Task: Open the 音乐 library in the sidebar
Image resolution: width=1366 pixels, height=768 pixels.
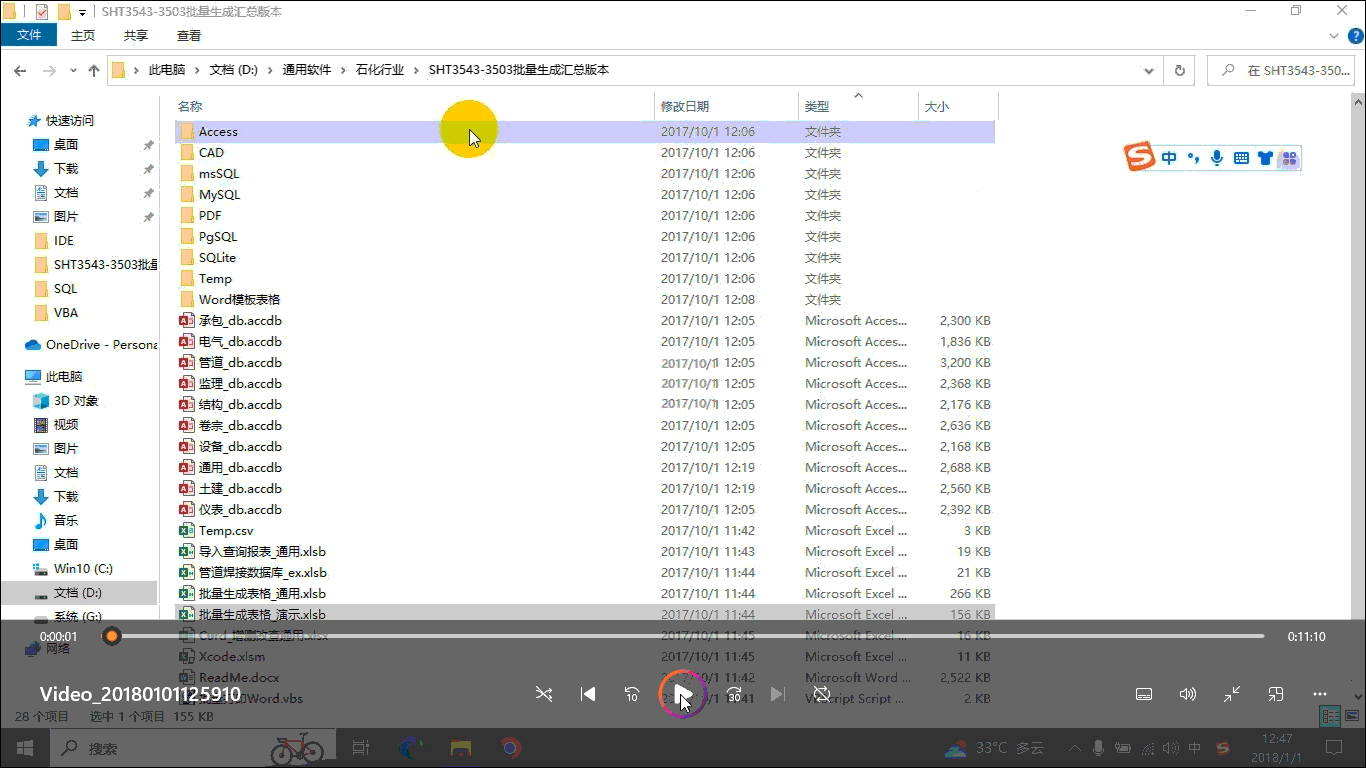Action: click(x=66, y=521)
